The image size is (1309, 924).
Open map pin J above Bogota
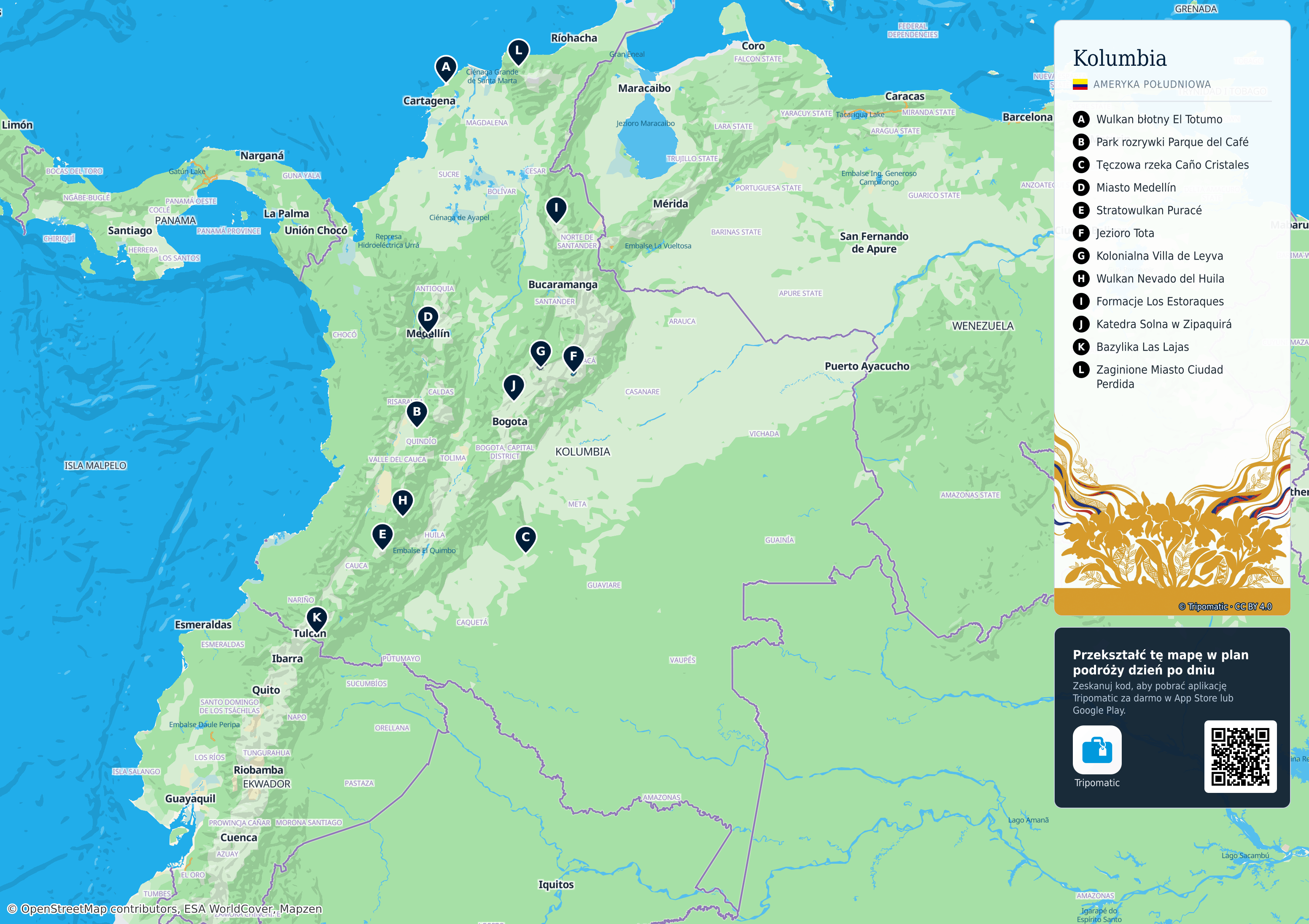(514, 387)
